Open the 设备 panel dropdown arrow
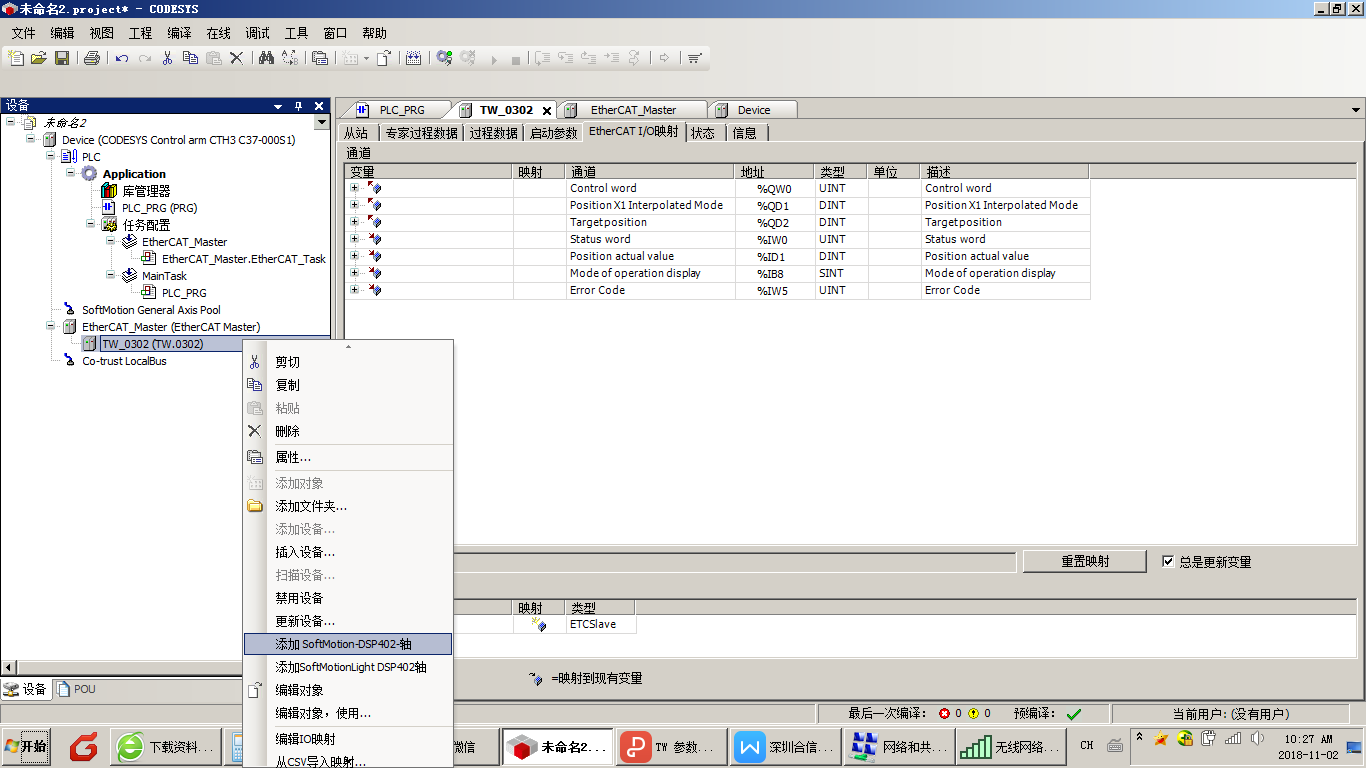Viewport: 1366px width, 768px height. point(278,106)
